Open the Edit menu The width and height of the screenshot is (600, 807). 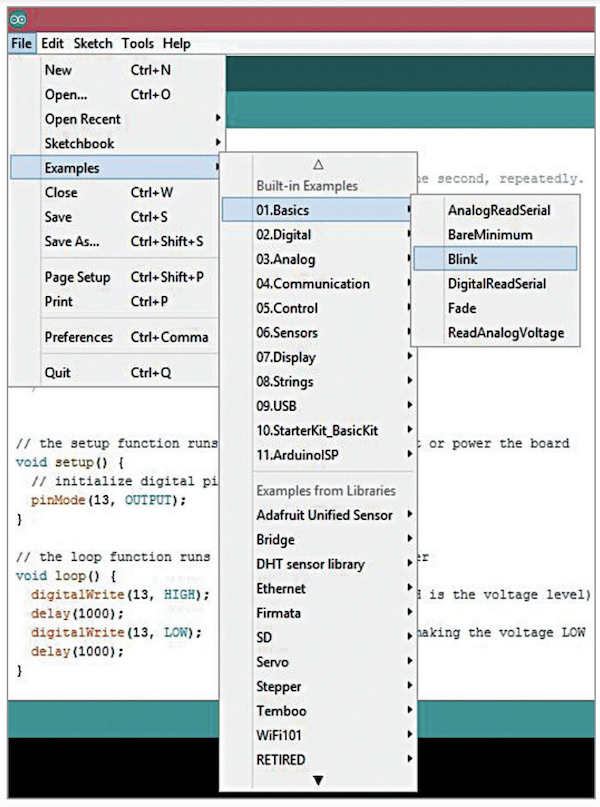tap(53, 44)
